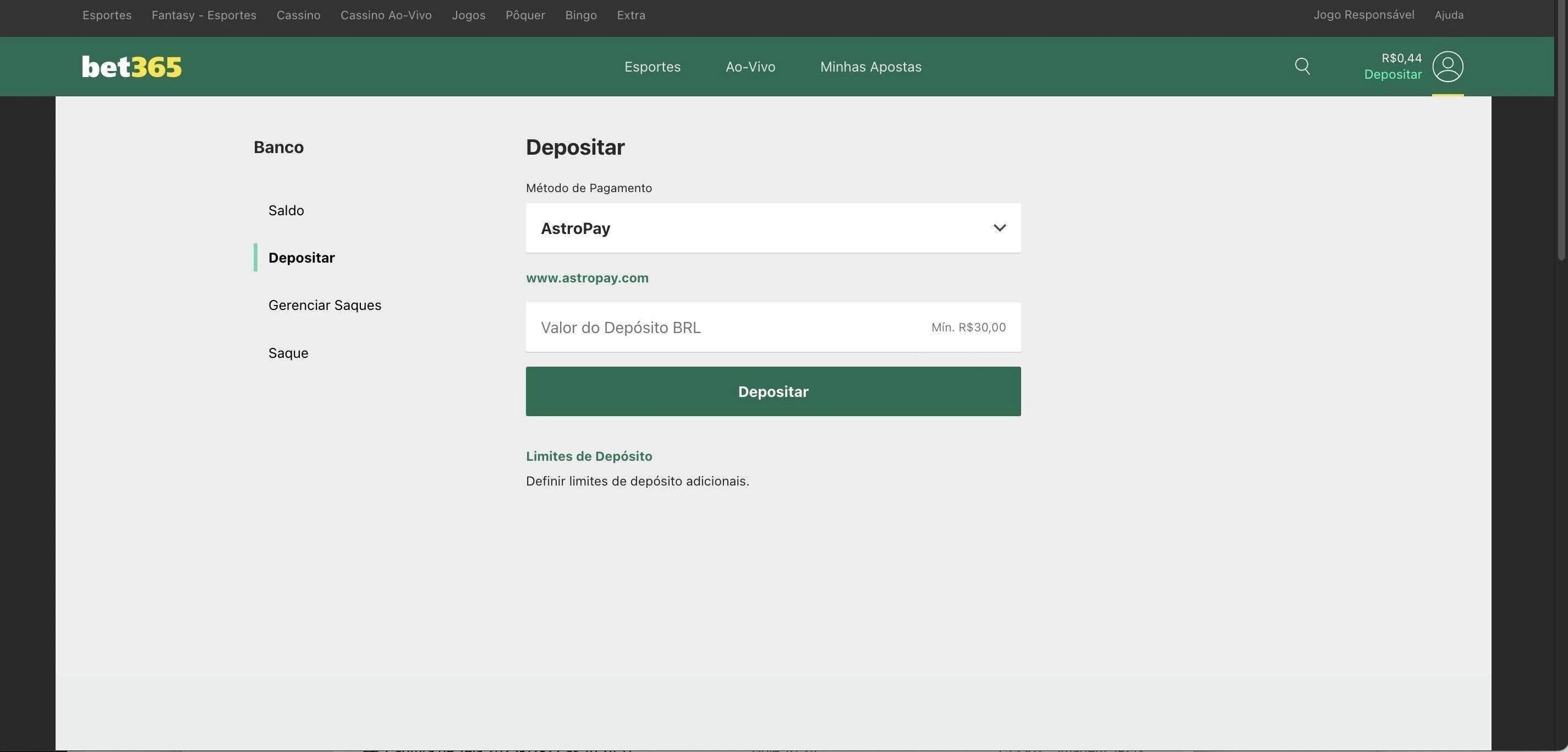The width and height of the screenshot is (1568, 752).
Task: Focus the Valor do Depósito BRL field
Action: click(x=773, y=327)
